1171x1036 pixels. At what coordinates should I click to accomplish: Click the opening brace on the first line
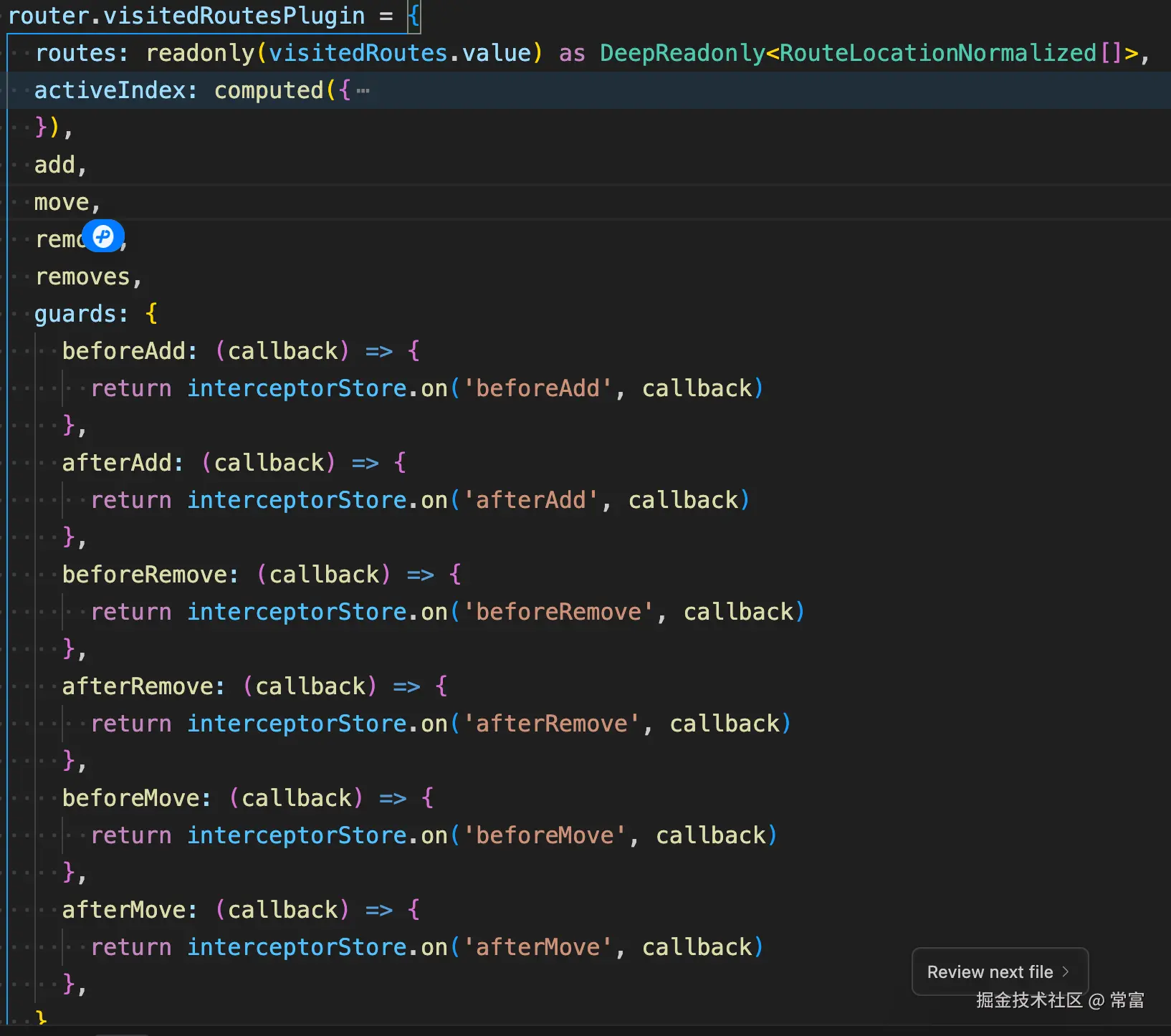coord(414,16)
